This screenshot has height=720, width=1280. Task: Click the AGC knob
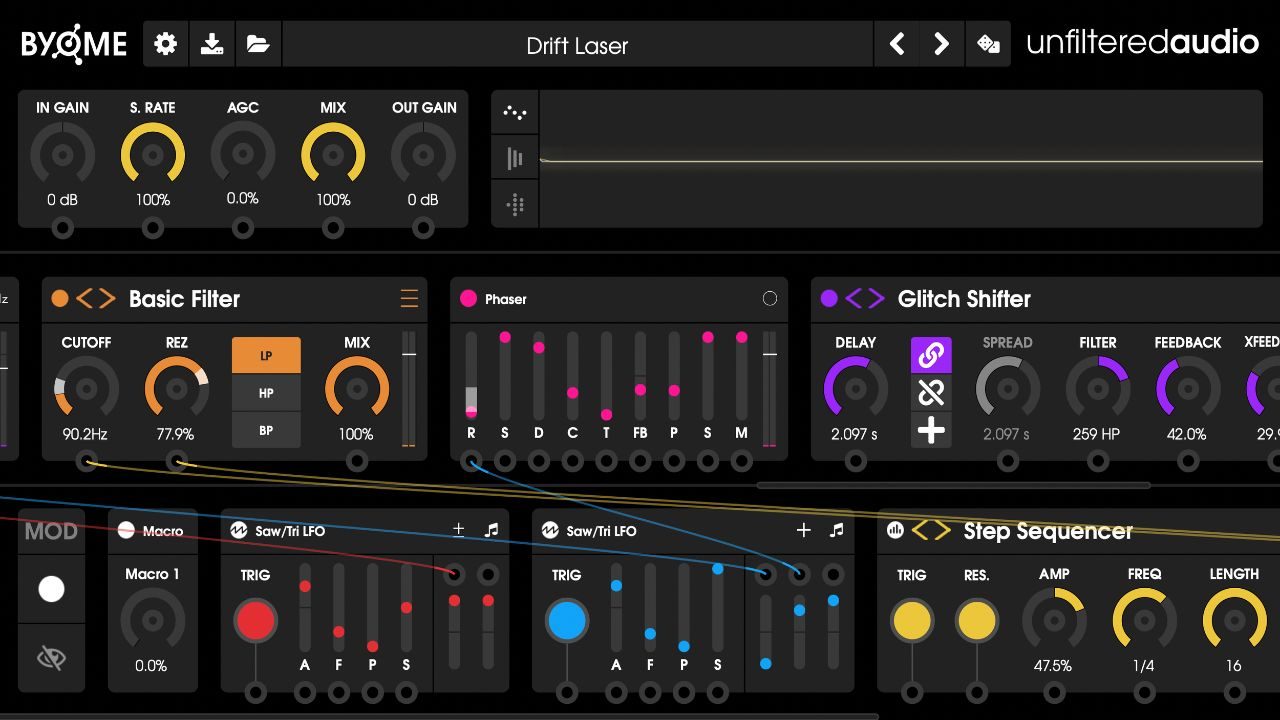[x=243, y=155]
